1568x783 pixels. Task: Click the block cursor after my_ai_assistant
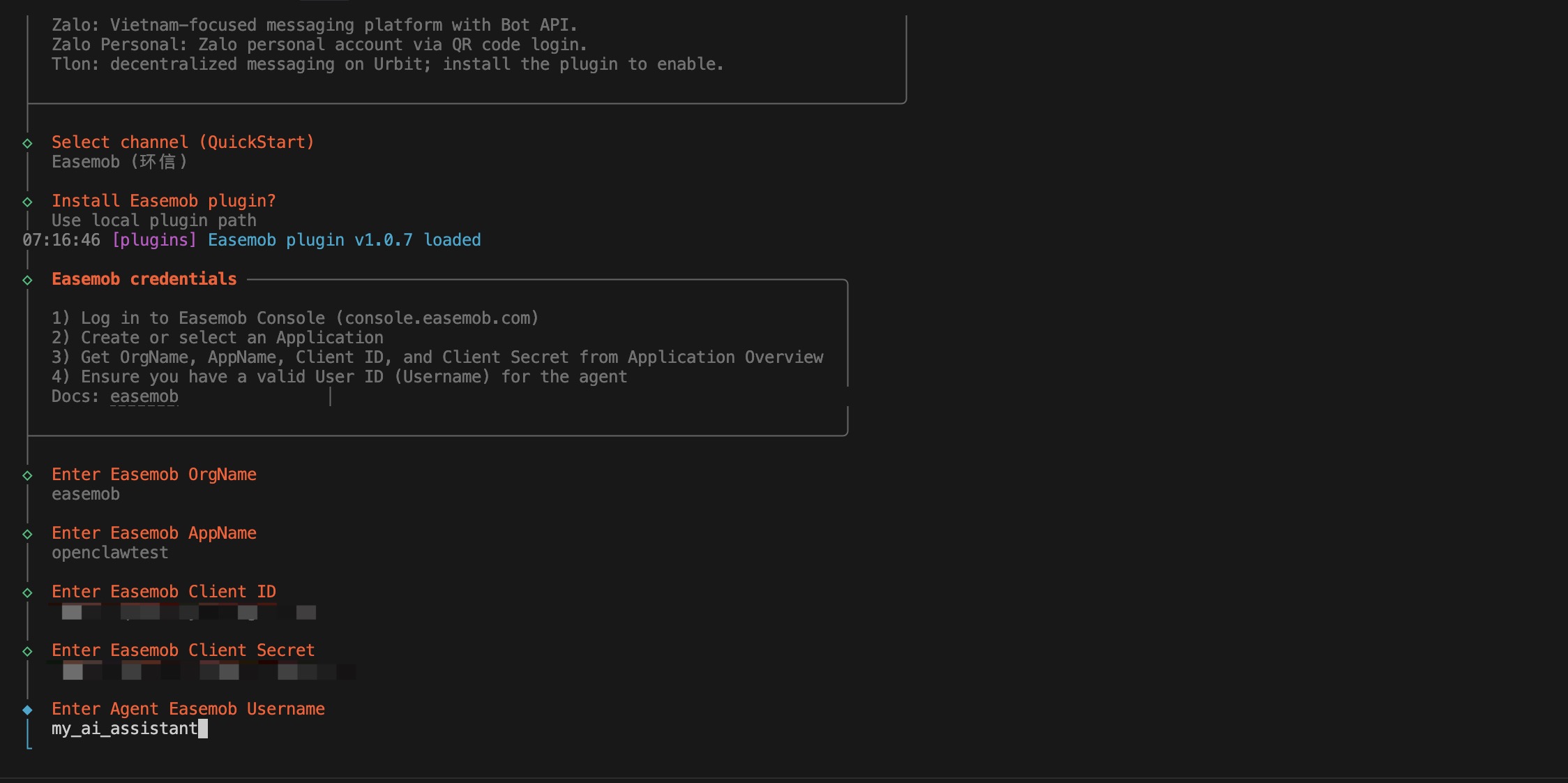click(x=203, y=729)
